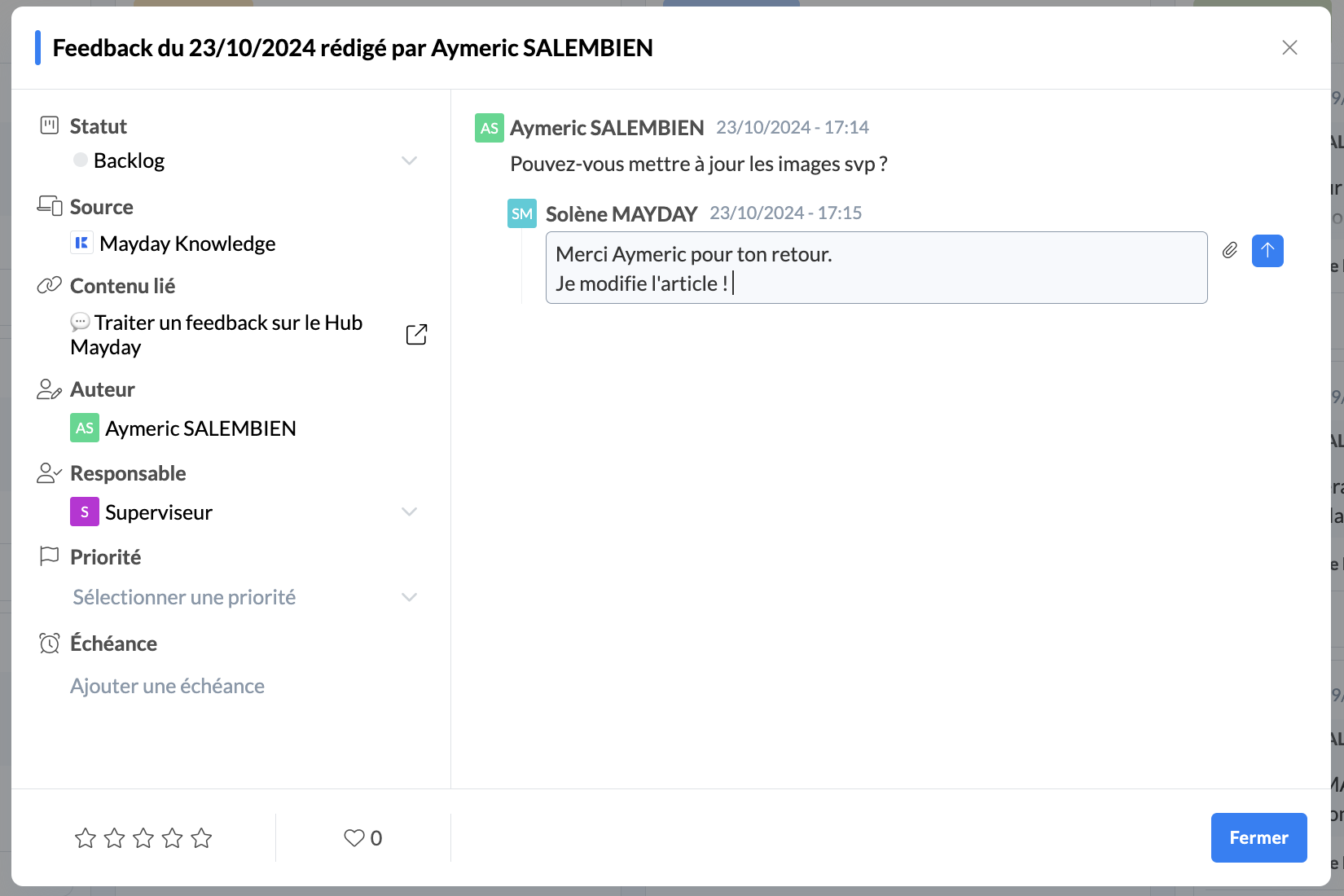The image size is (1344, 896).
Task: Rate feedback with the first star
Action: [86, 838]
